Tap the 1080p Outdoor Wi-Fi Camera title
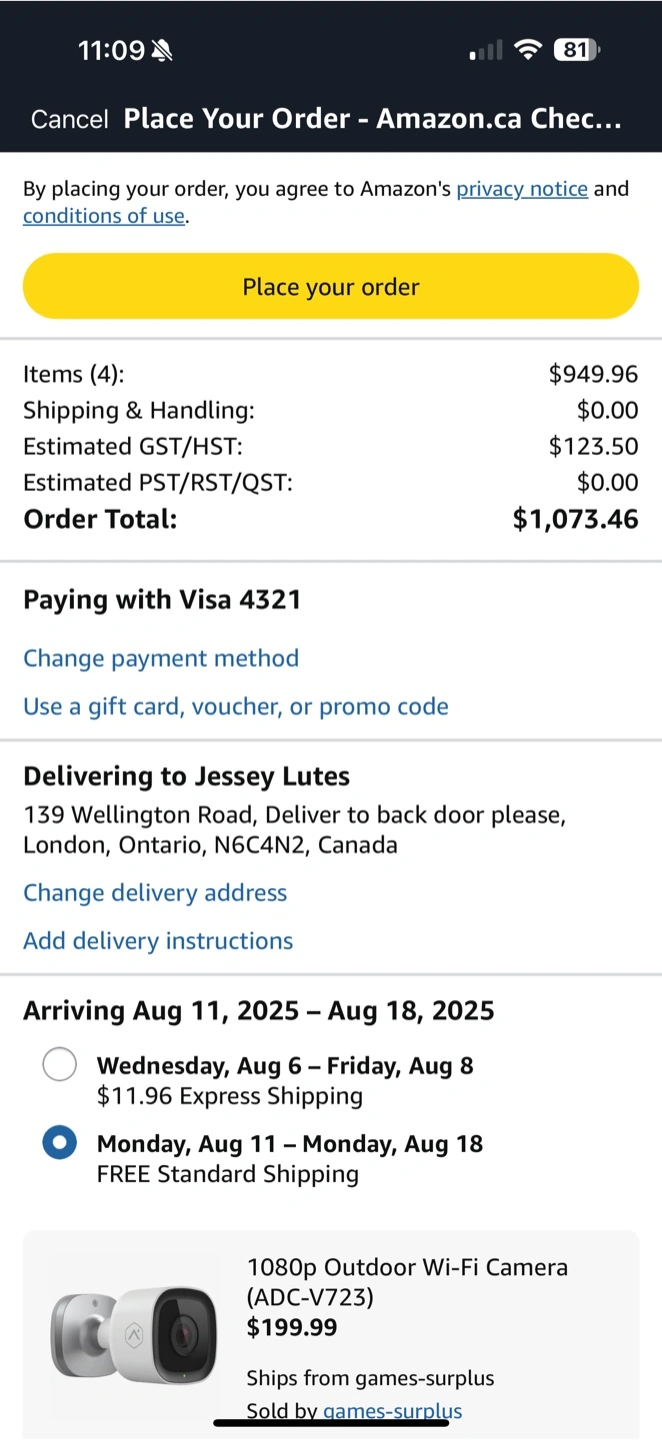The width and height of the screenshot is (662, 1440). (407, 1282)
